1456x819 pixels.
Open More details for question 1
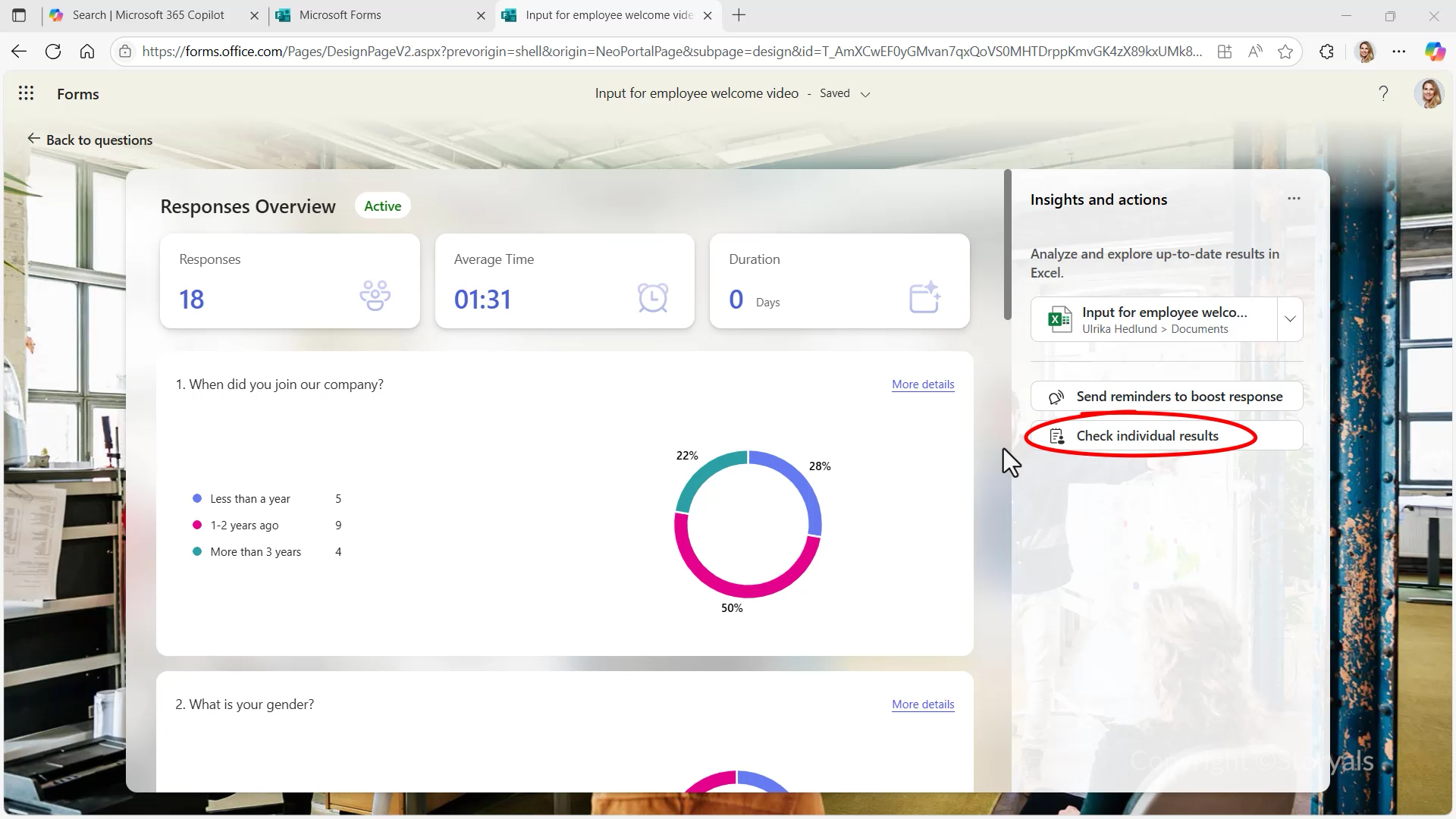(x=923, y=384)
